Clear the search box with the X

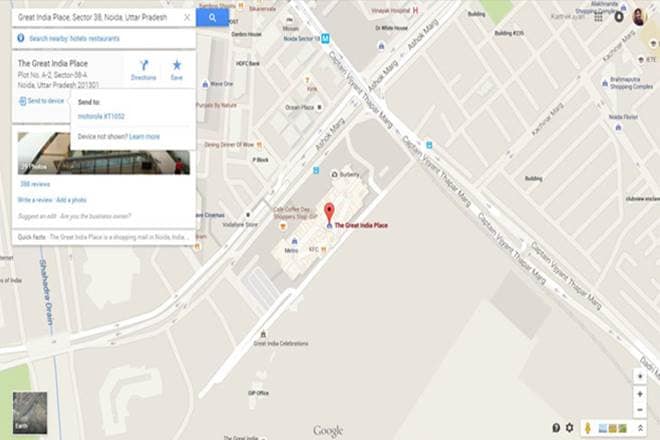tap(187, 17)
